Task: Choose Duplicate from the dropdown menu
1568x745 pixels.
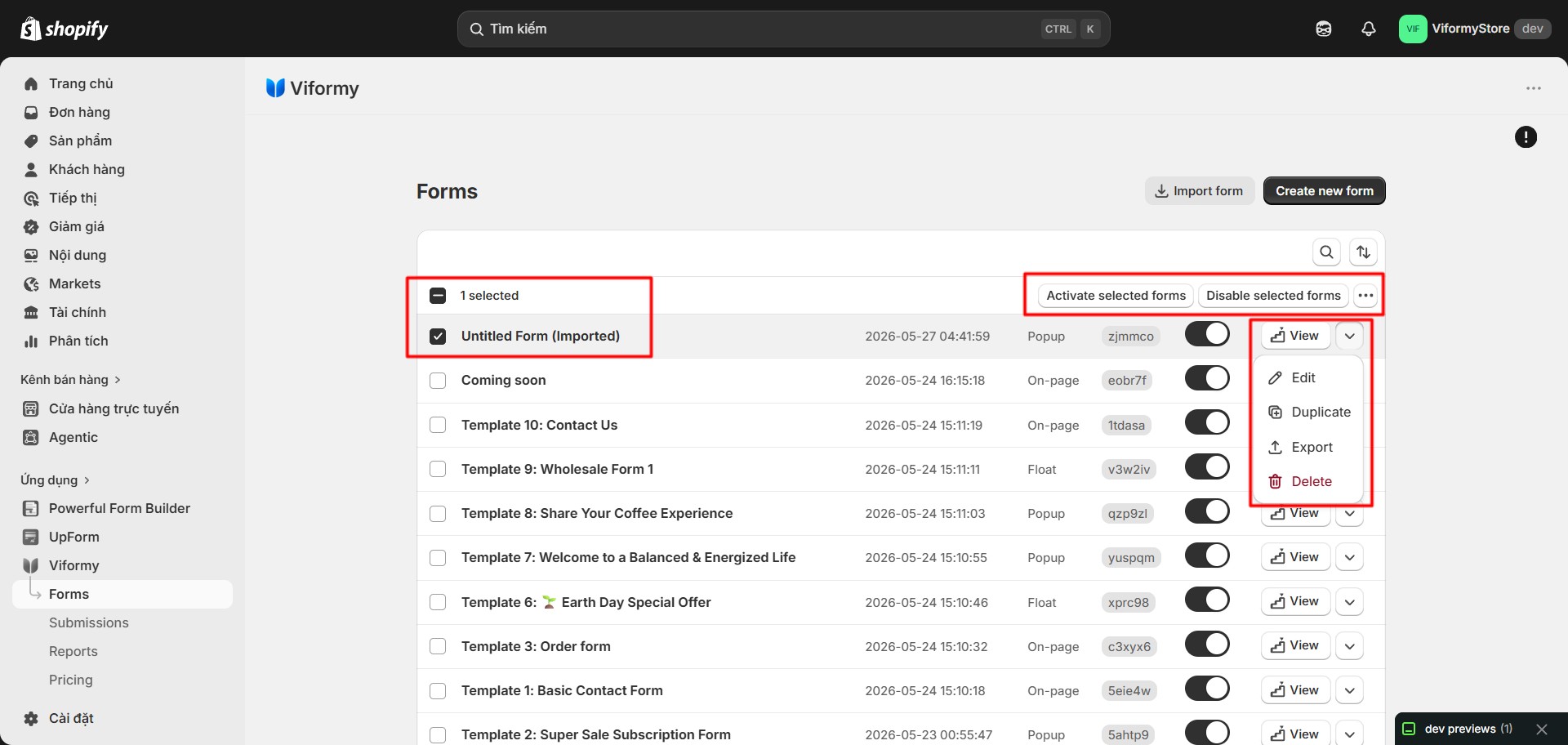Action: 1309,413
